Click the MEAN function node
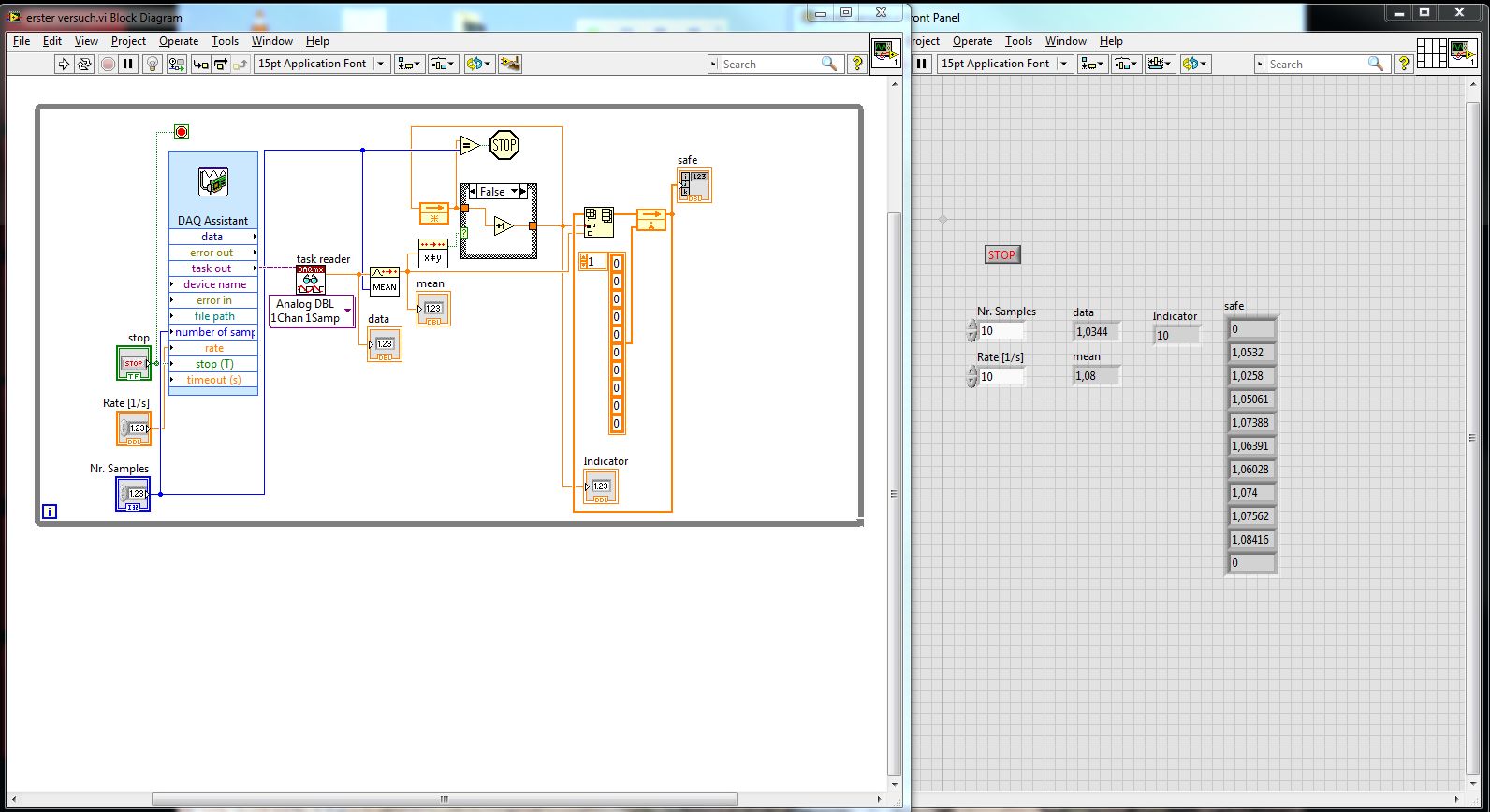The image size is (1490, 812). coord(385,282)
